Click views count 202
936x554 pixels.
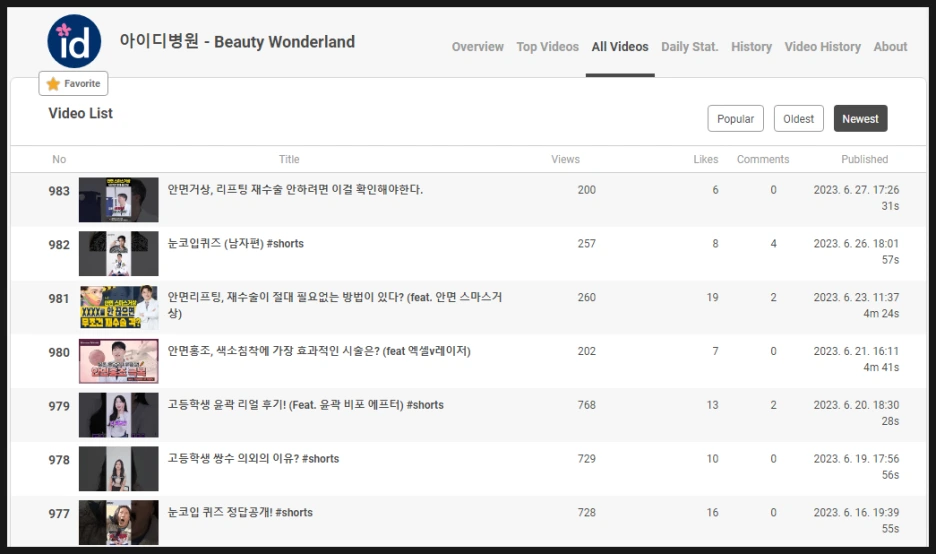click(586, 351)
